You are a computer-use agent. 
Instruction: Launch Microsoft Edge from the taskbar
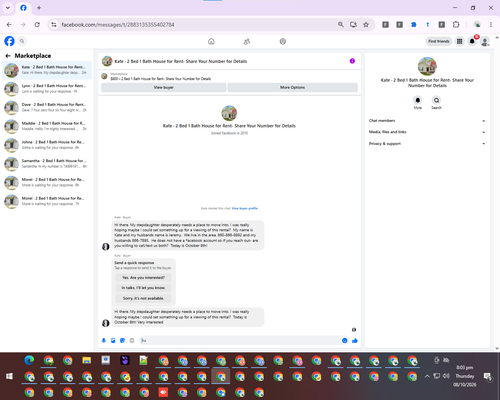[29, 360]
